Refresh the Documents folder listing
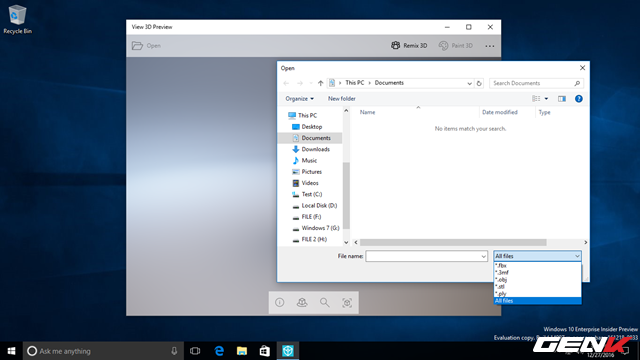Viewport: 640px width, 360px height. click(479, 83)
